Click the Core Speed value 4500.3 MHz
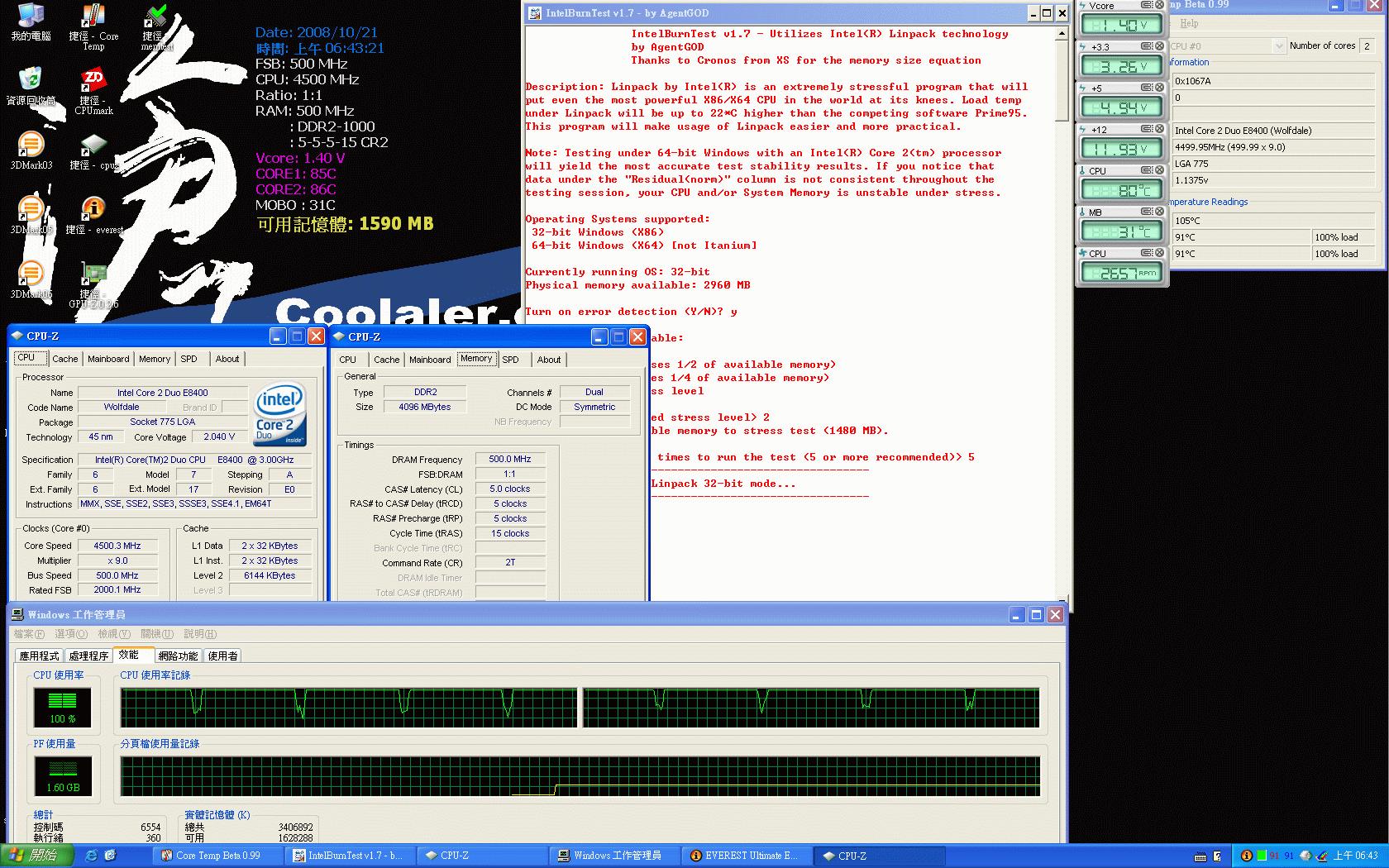The image size is (1389, 868). coord(117,546)
